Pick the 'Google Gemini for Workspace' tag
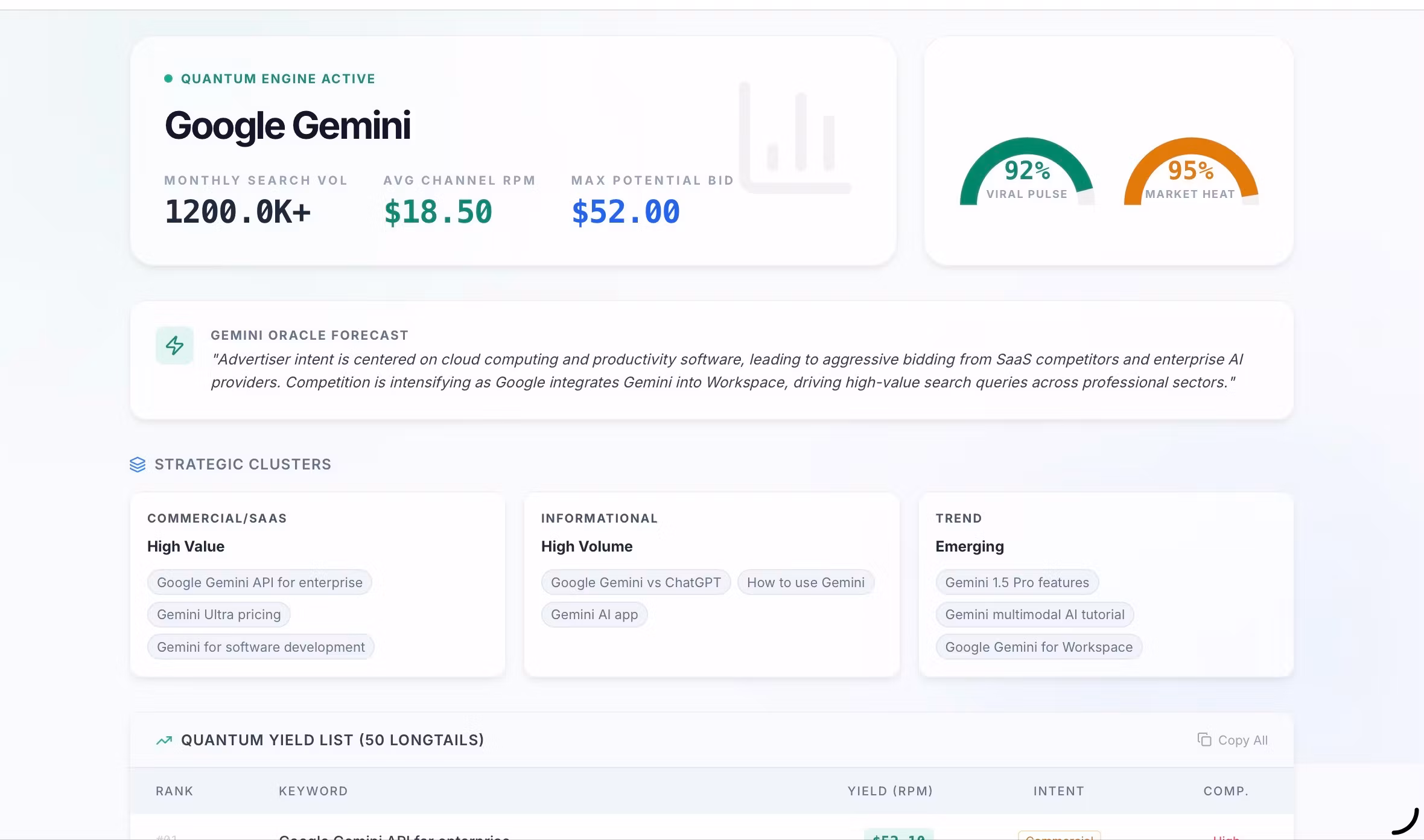This screenshot has height=840, width=1424. (x=1039, y=647)
